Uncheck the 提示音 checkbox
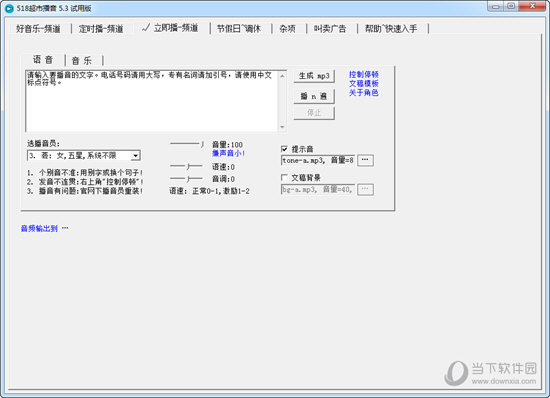The width and height of the screenshot is (550, 398). (284, 149)
